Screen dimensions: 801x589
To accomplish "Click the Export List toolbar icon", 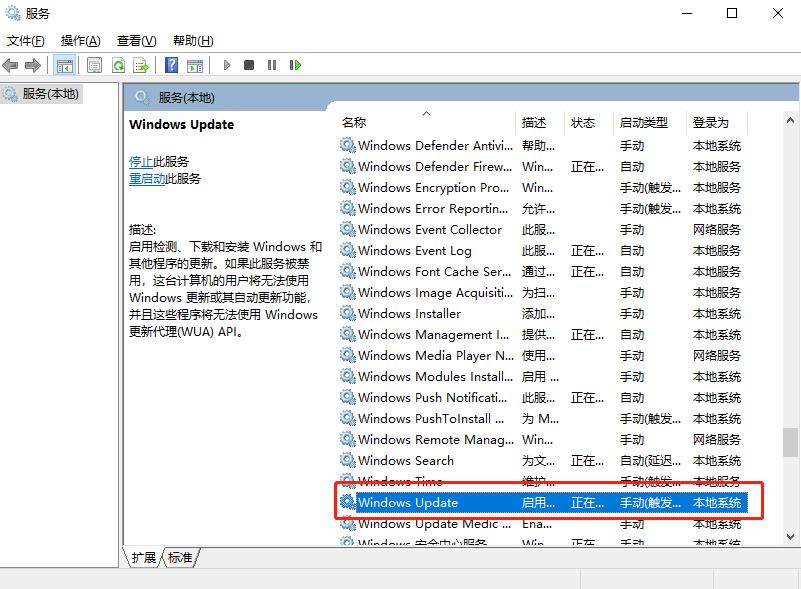I will pos(138,64).
